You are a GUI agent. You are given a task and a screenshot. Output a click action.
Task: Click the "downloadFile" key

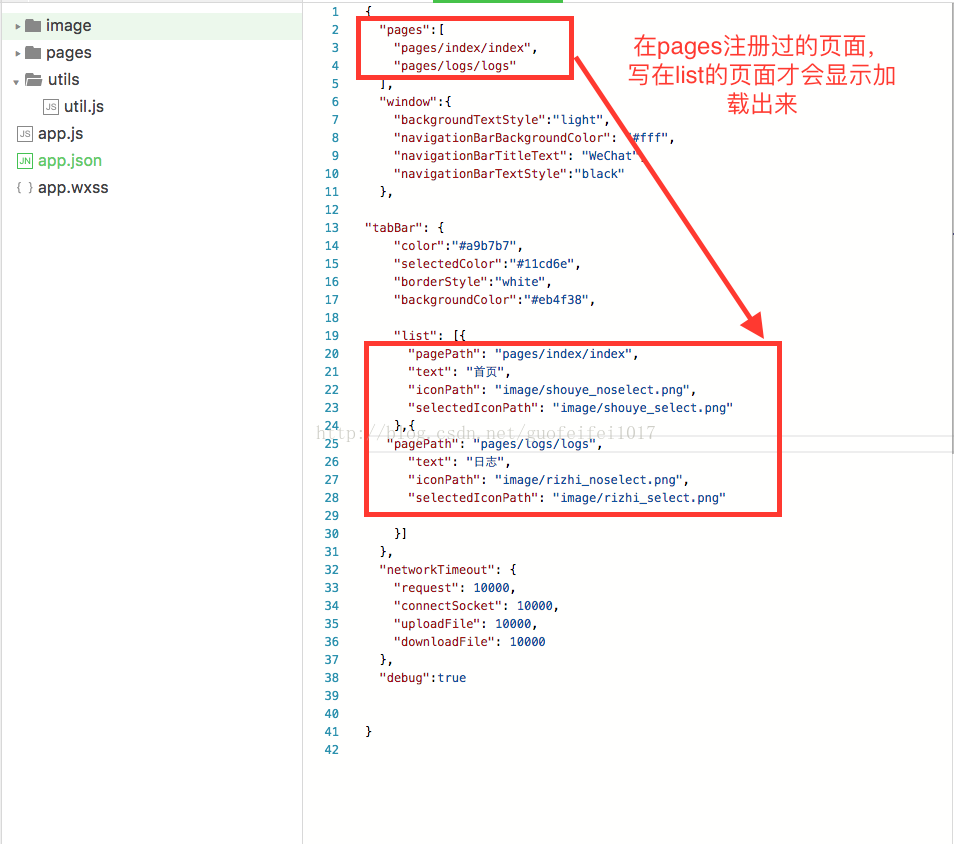pos(444,641)
